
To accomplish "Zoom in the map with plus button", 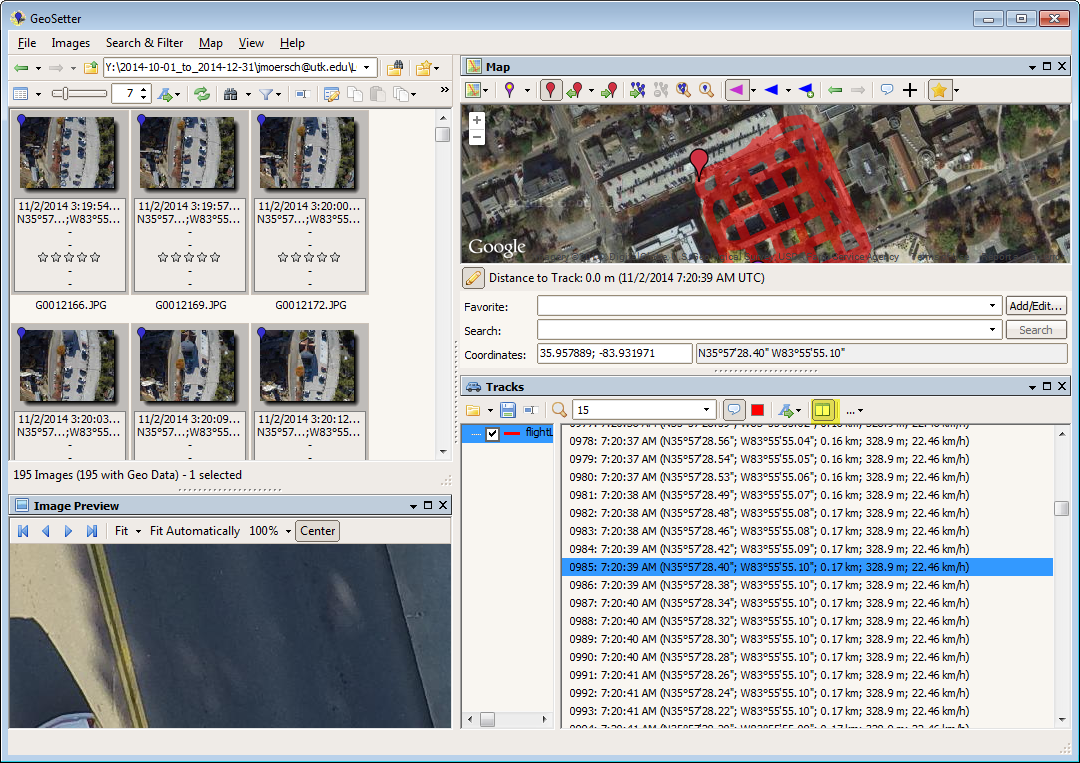I will [x=477, y=121].
